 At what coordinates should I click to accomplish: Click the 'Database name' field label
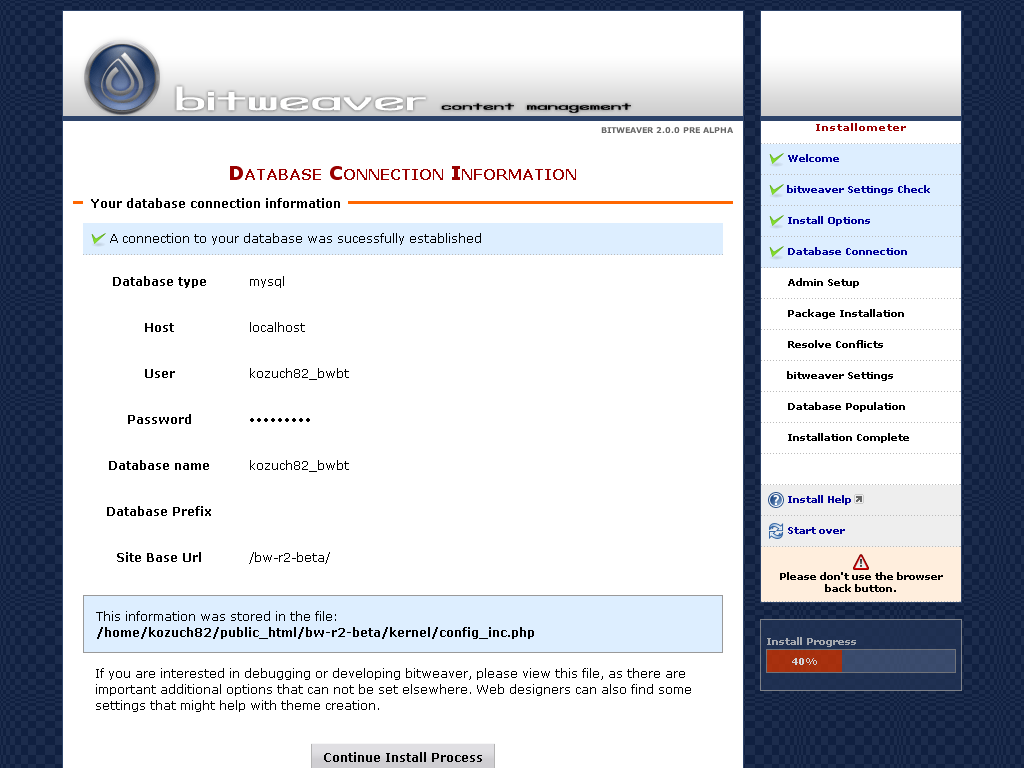pos(159,466)
